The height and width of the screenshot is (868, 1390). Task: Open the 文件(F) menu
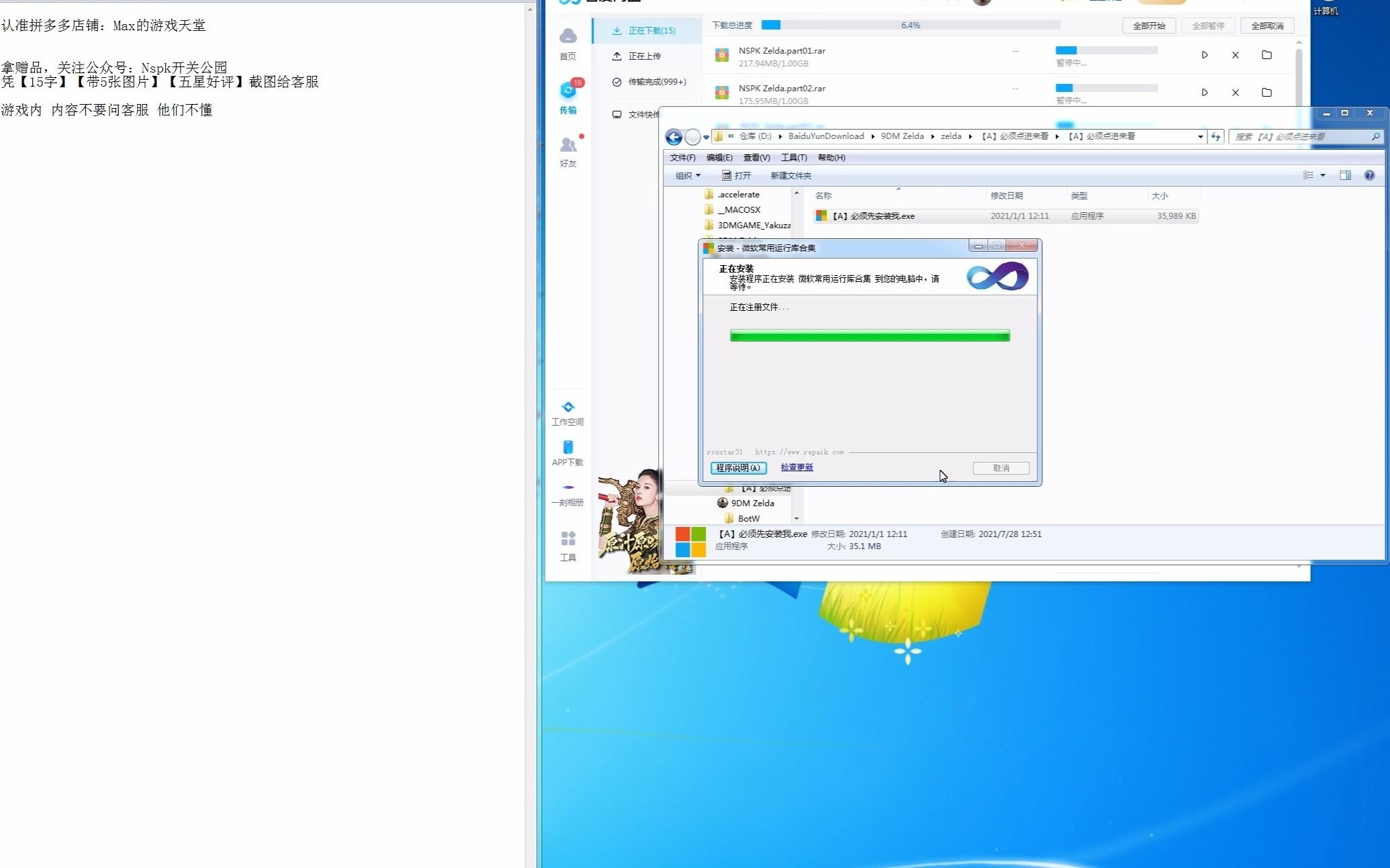(x=683, y=158)
